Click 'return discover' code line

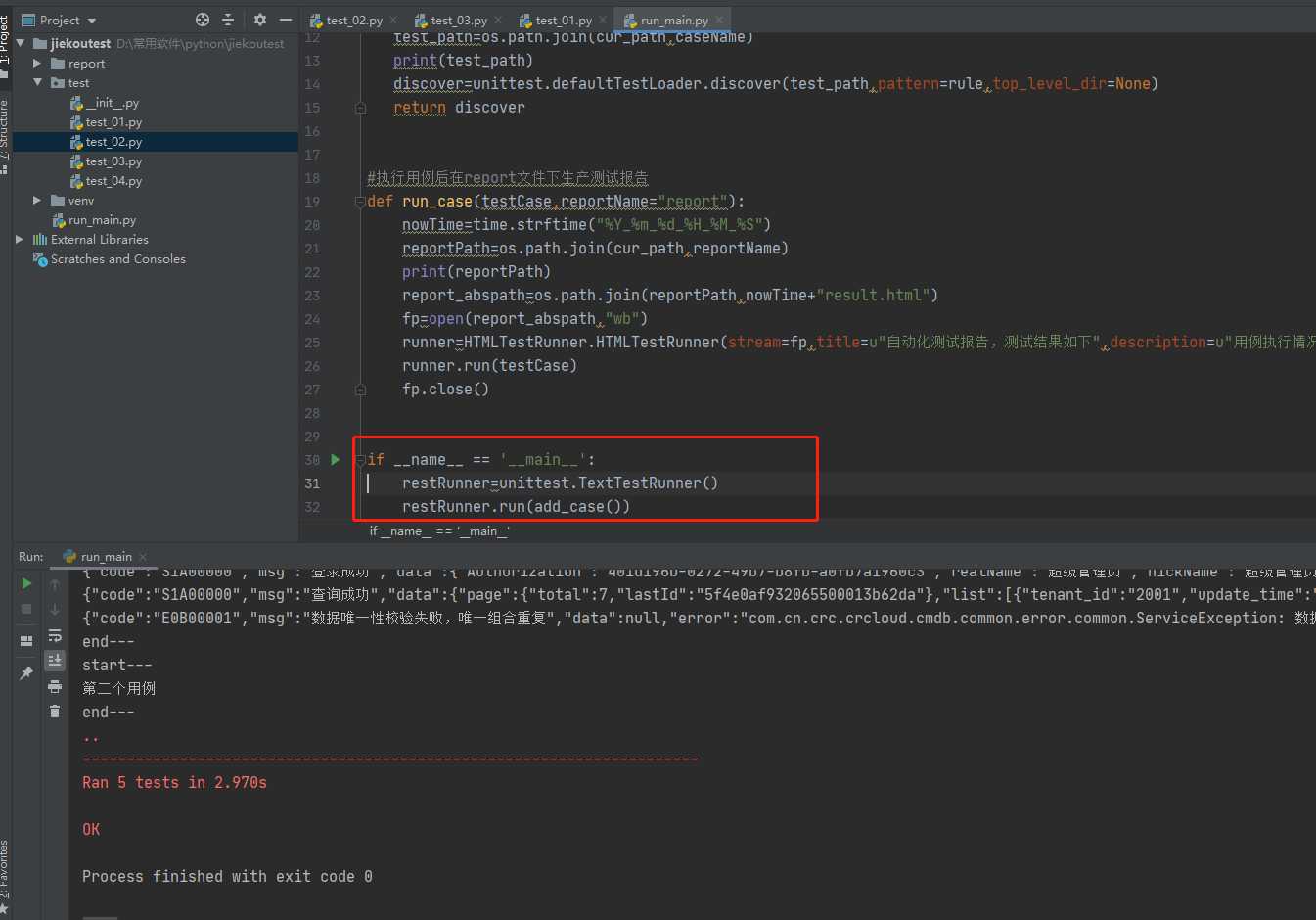click(459, 107)
